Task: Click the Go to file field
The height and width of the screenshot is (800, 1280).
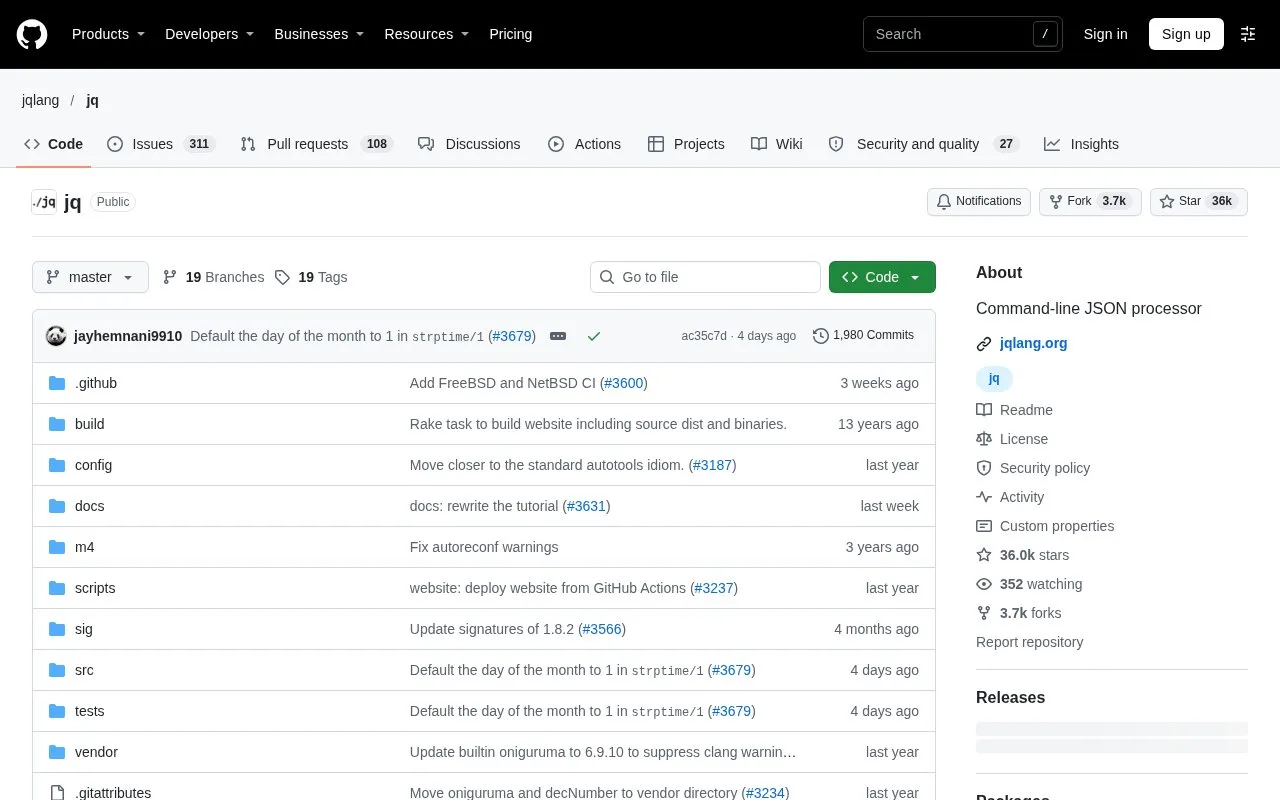Action: (x=705, y=277)
